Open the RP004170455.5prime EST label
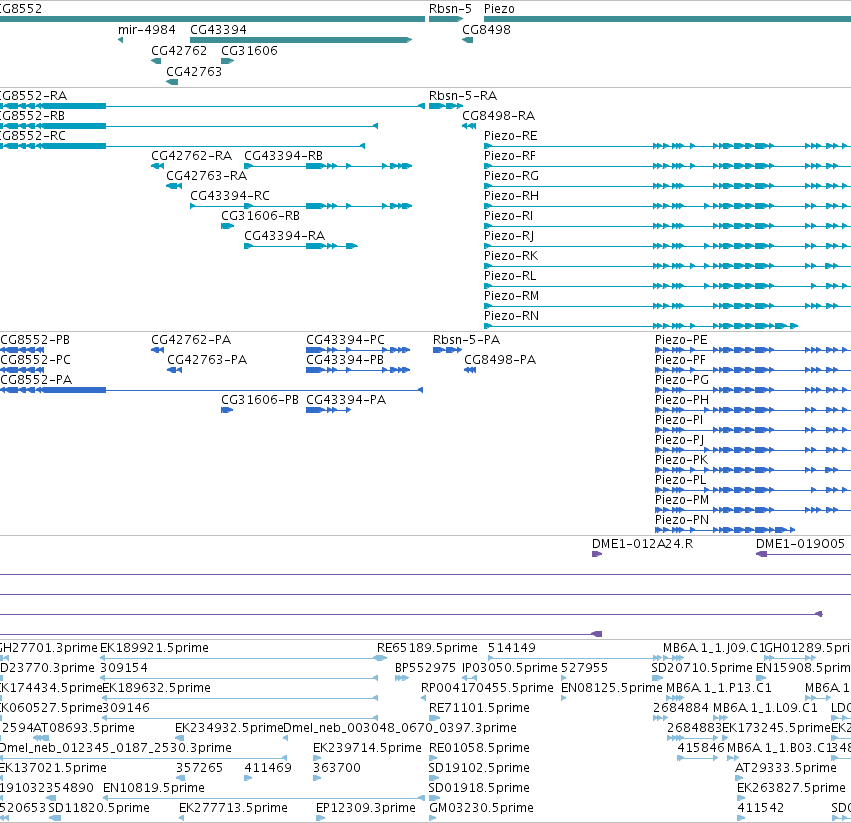851x823 pixels. (x=487, y=688)
